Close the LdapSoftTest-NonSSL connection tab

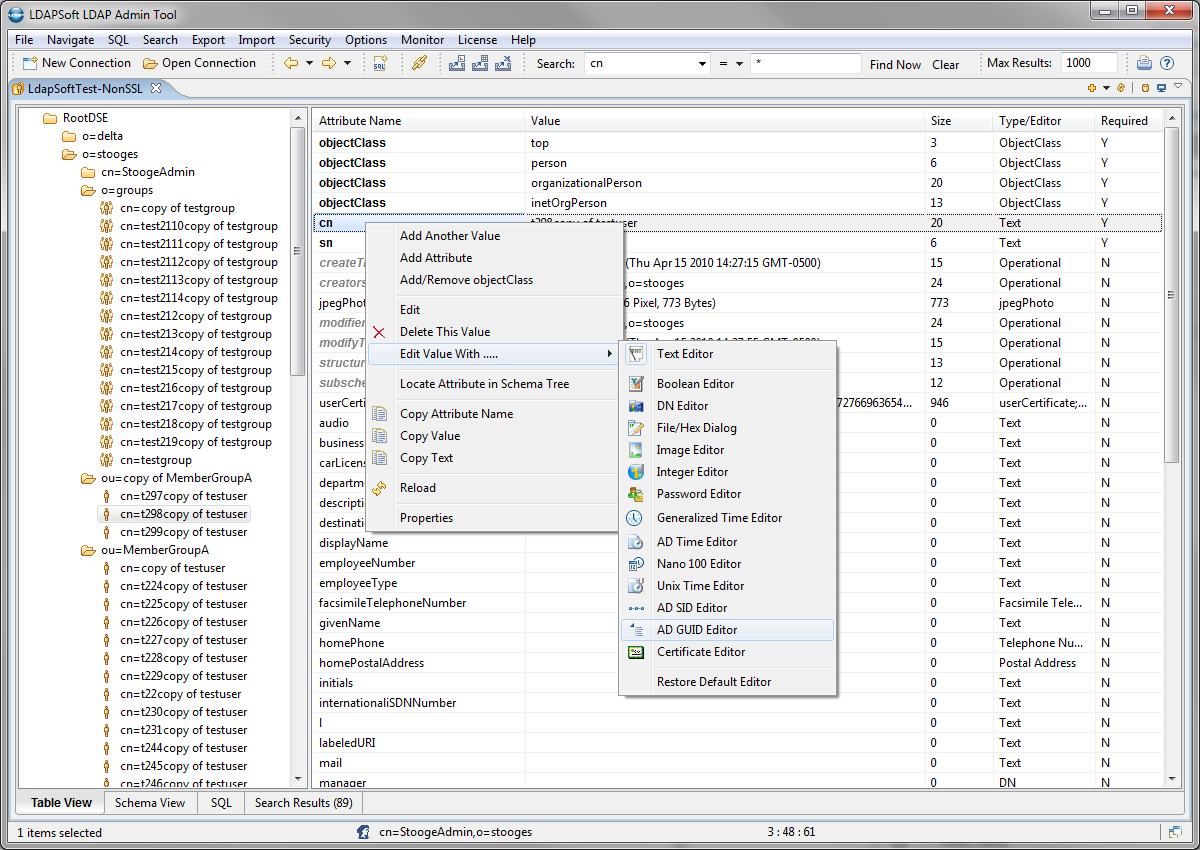click(156, 88)
